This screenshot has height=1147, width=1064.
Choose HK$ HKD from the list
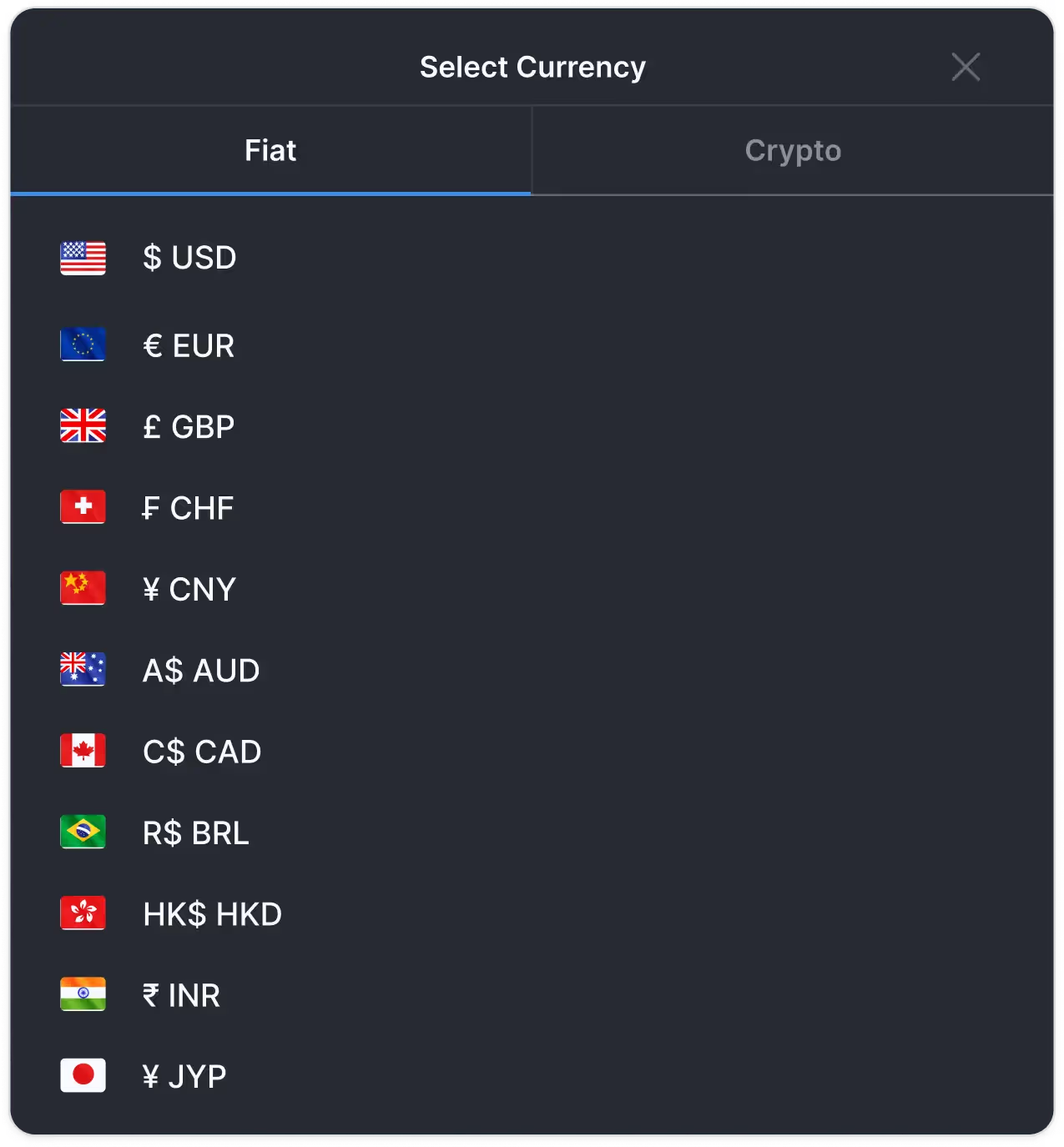coord(212,914)
